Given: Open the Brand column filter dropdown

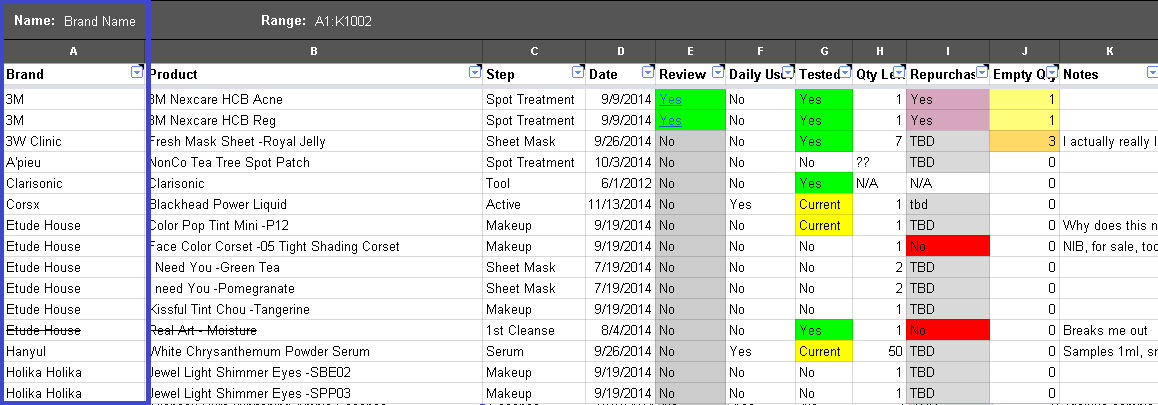Looking at the screenshot, I should coord(137,73).
